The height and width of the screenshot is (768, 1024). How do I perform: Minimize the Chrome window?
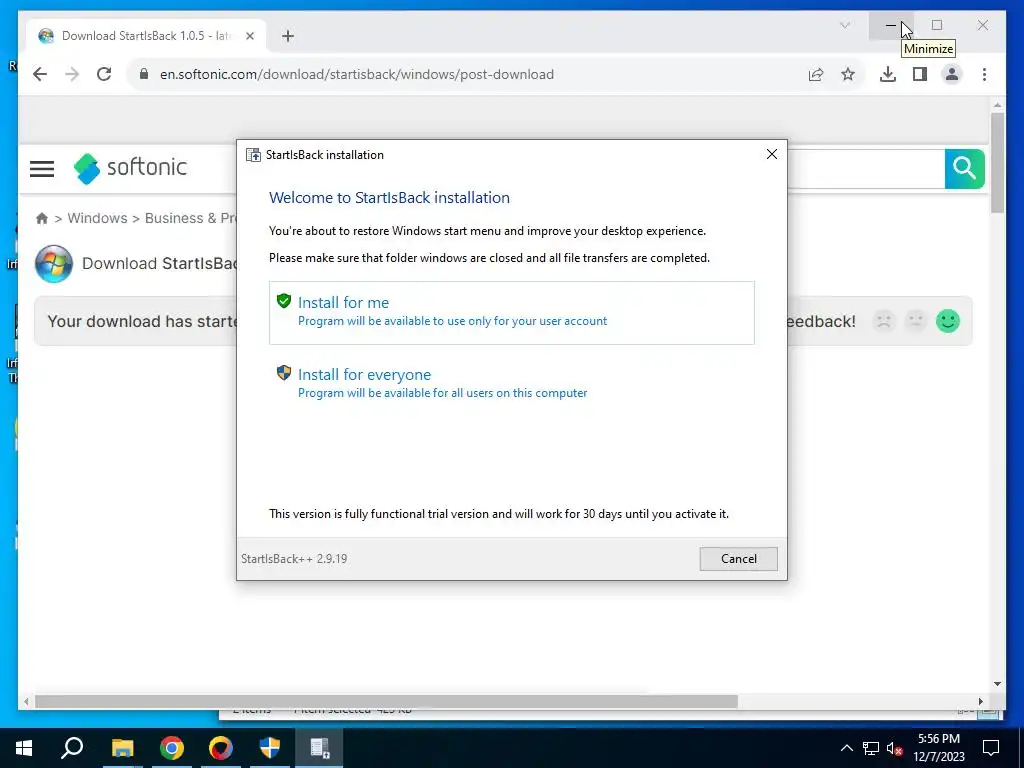(891, 25)
